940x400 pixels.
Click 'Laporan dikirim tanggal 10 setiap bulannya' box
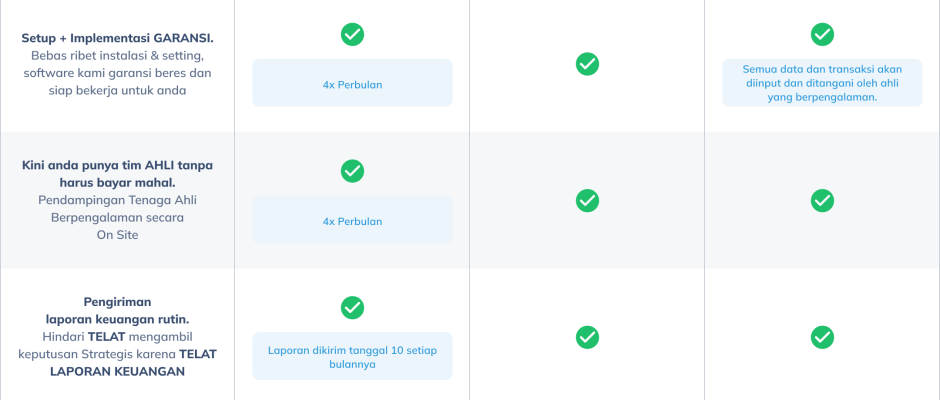pyautogui.click(x=352, y=356)
